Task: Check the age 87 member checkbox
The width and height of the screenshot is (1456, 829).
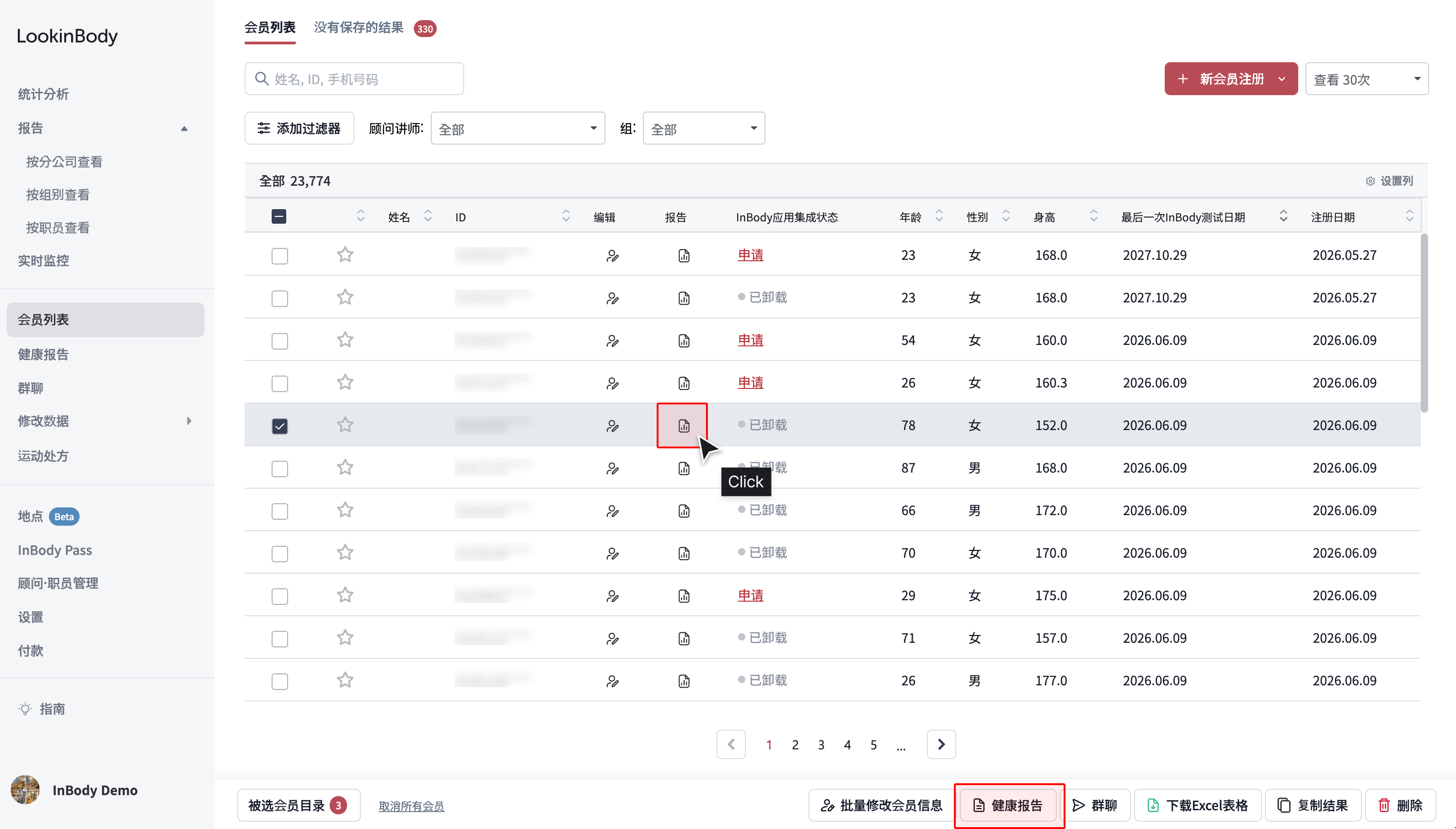Action: tap(279, 468)
